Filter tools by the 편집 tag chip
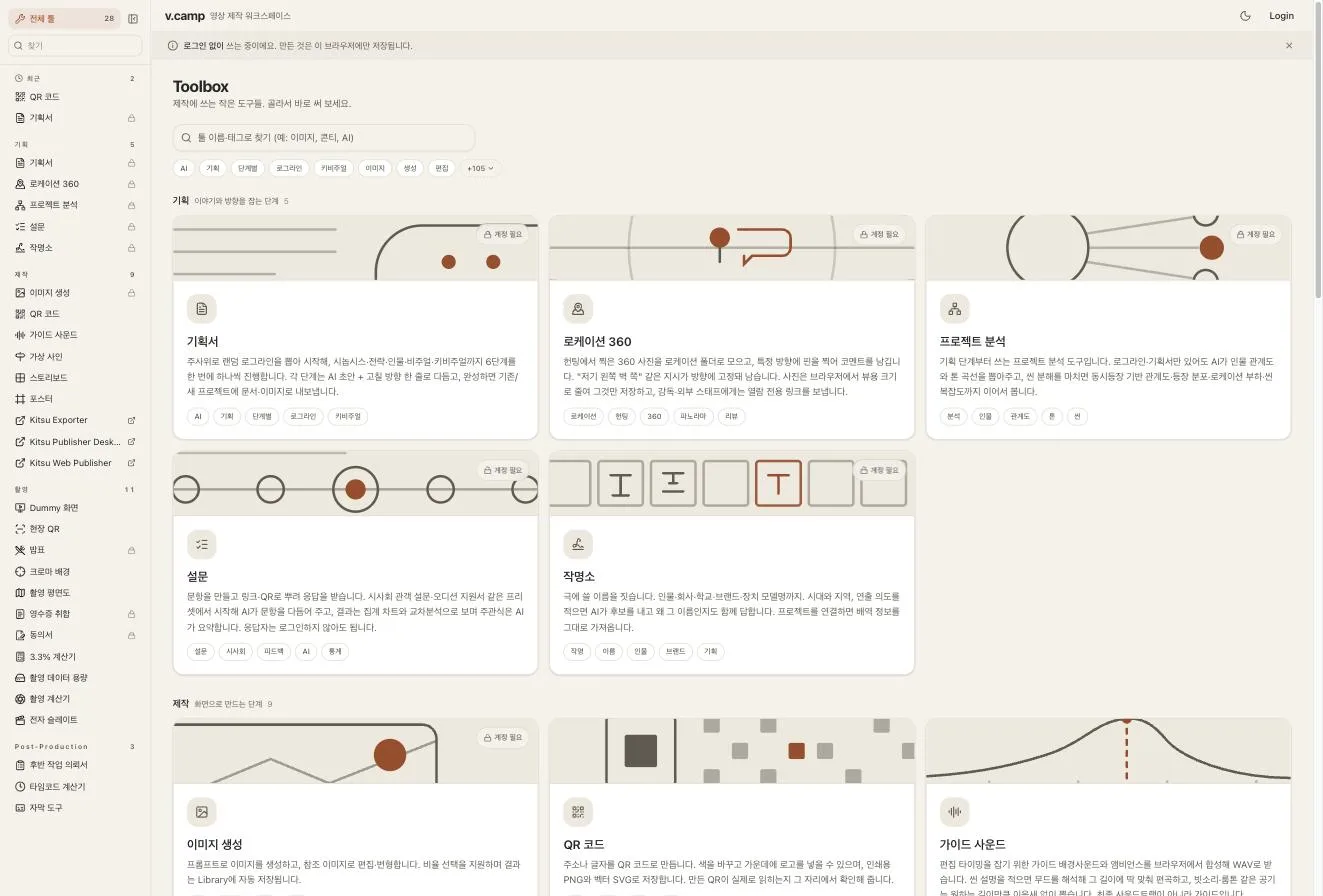Viewport: 1323px width, 896px height. tap(442, 168)
